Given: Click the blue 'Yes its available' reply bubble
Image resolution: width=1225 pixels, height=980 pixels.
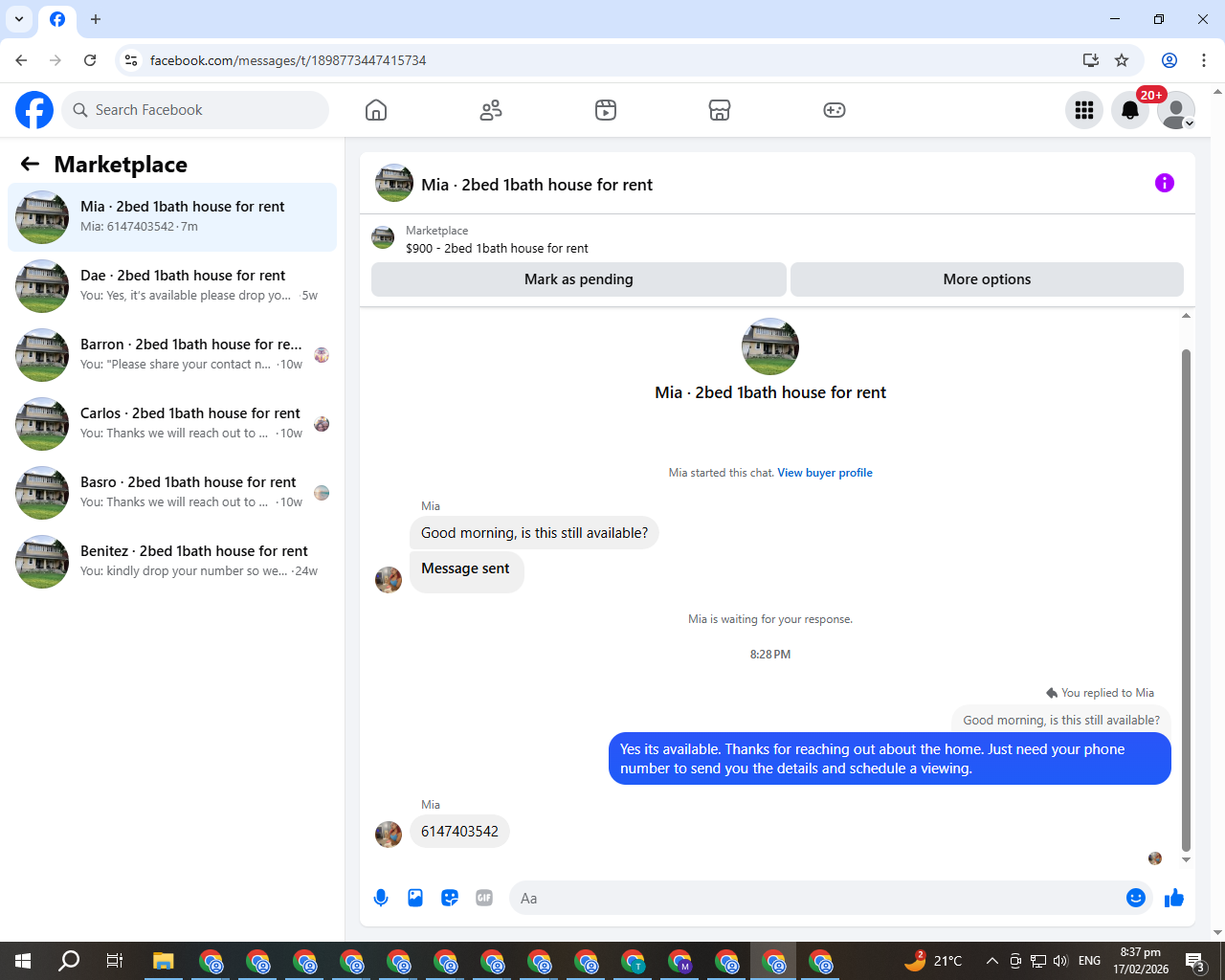Looking at the screenshot, I should coord(890,759).
